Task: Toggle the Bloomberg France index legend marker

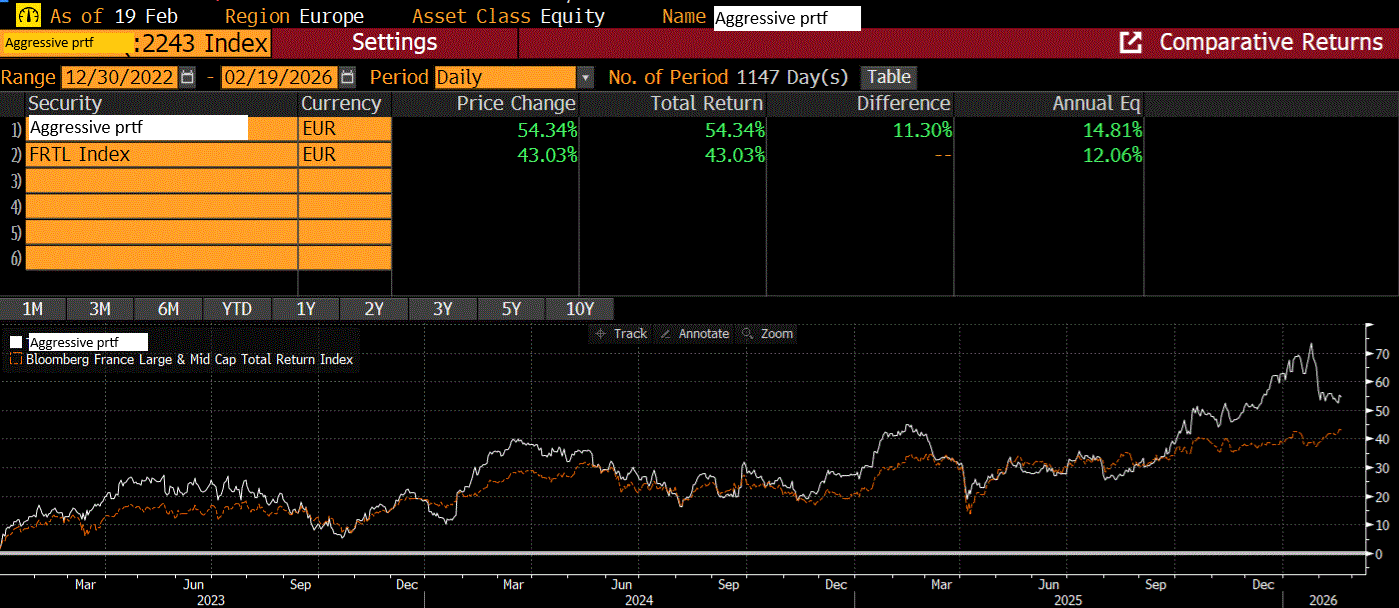Action: [x=16, y=359]
